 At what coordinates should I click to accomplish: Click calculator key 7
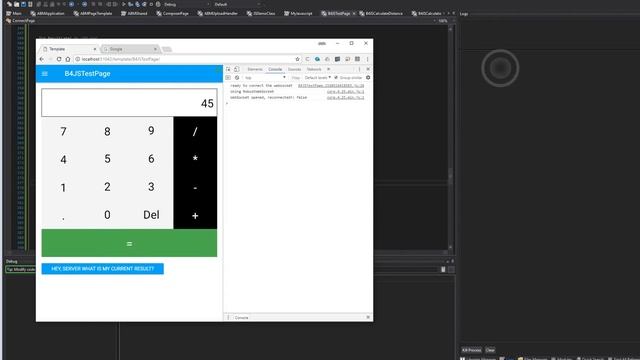(x=63, y=131)
